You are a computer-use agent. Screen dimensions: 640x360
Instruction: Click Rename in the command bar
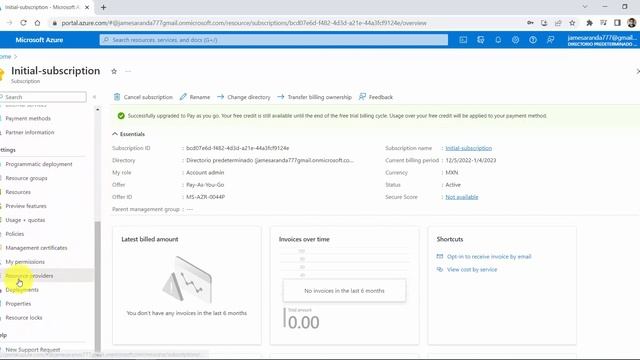[195, 97]
